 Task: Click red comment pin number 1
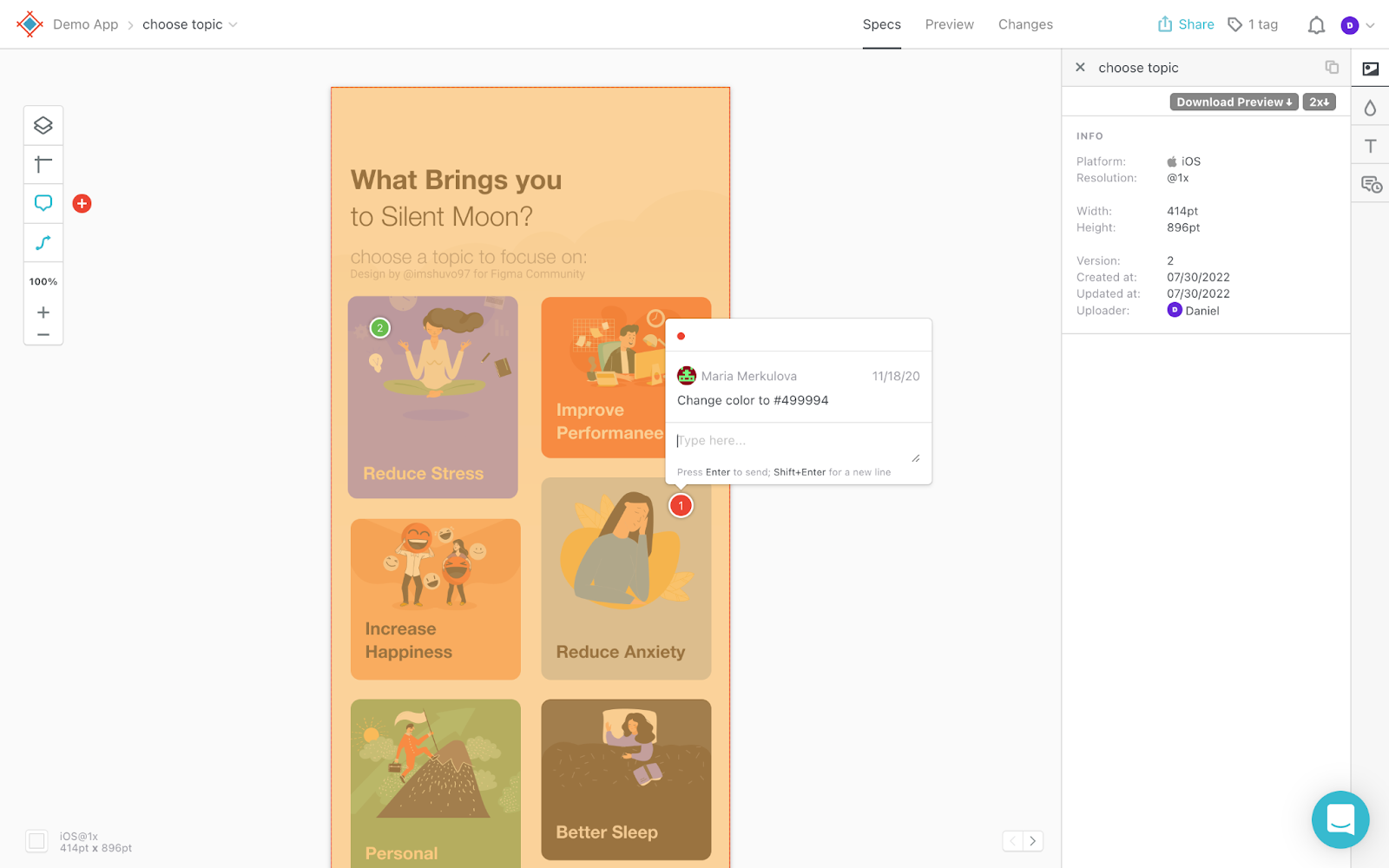pos(681,505)
